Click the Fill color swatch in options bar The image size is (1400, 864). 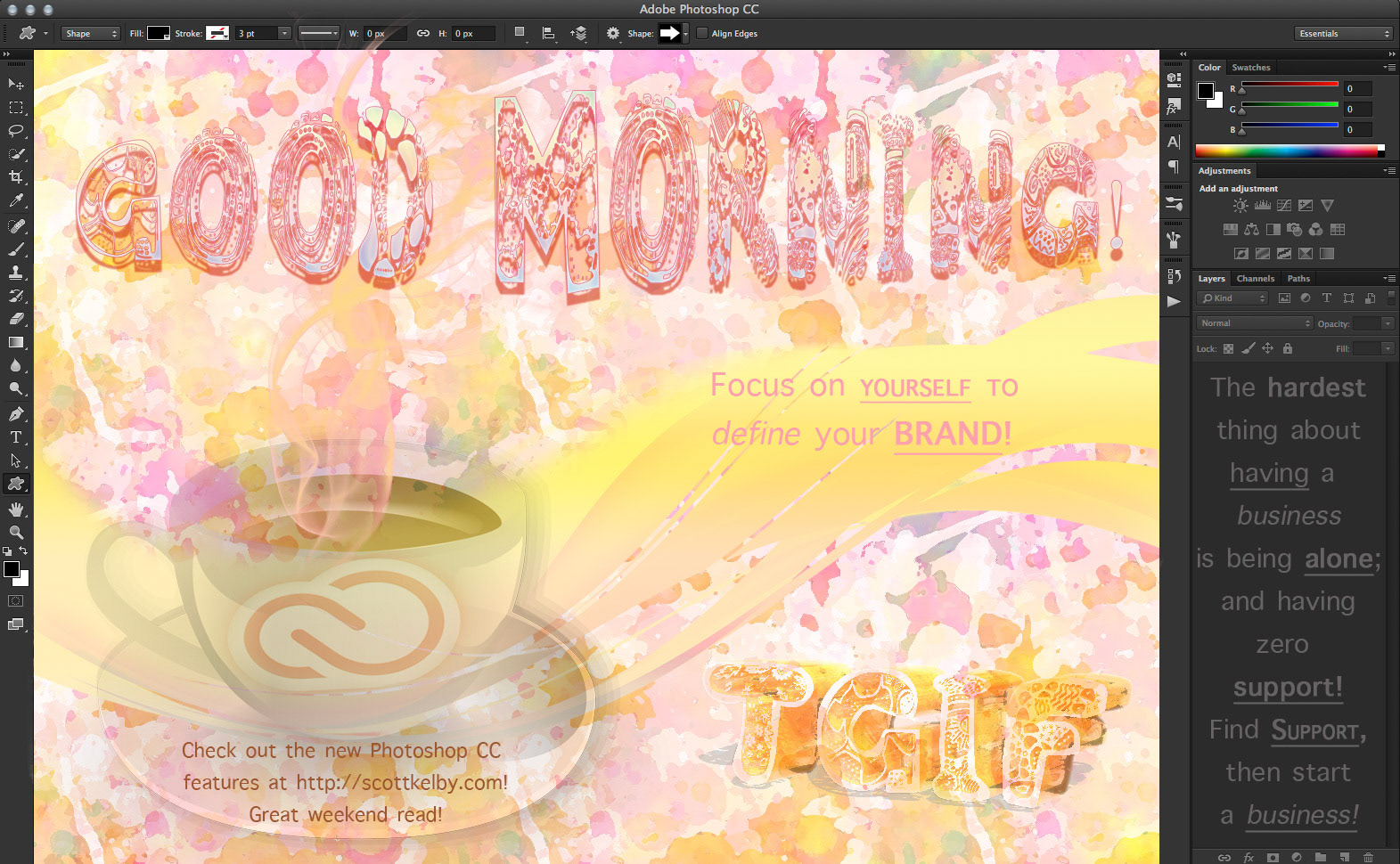(x=159, y=34)
